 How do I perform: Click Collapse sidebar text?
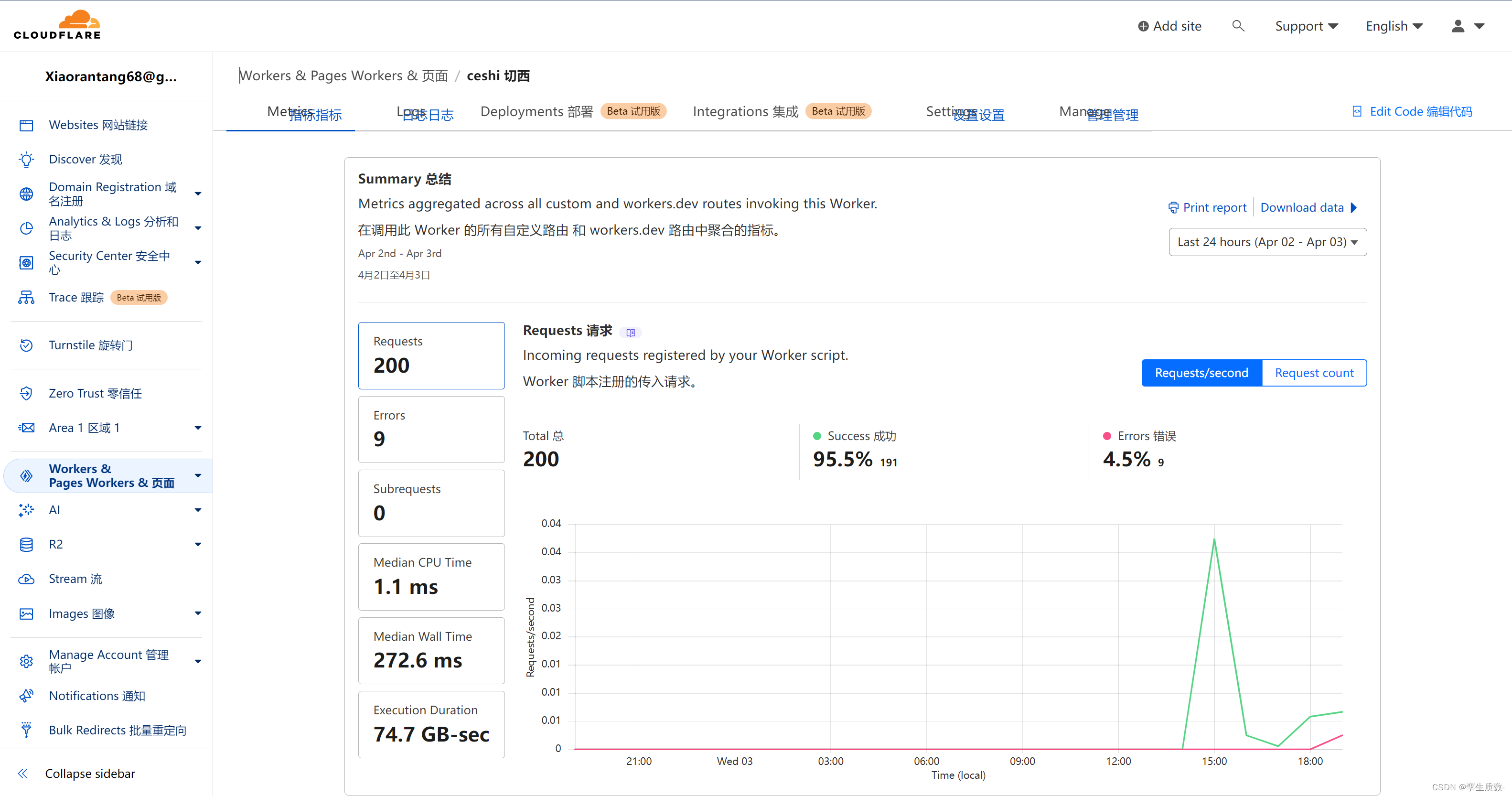click(90, 774)
